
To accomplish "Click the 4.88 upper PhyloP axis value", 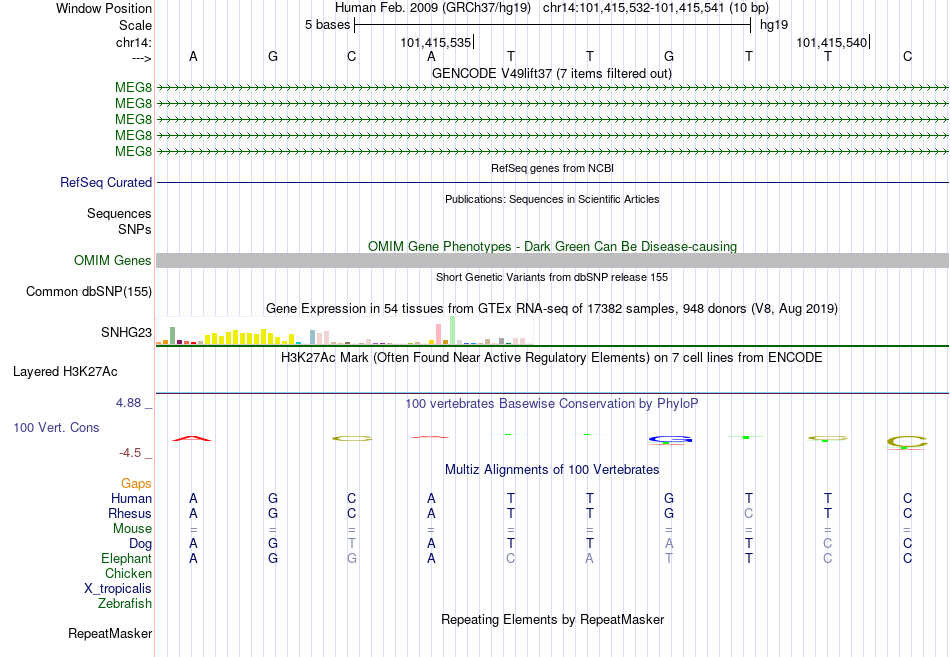I will click(128, 403).
